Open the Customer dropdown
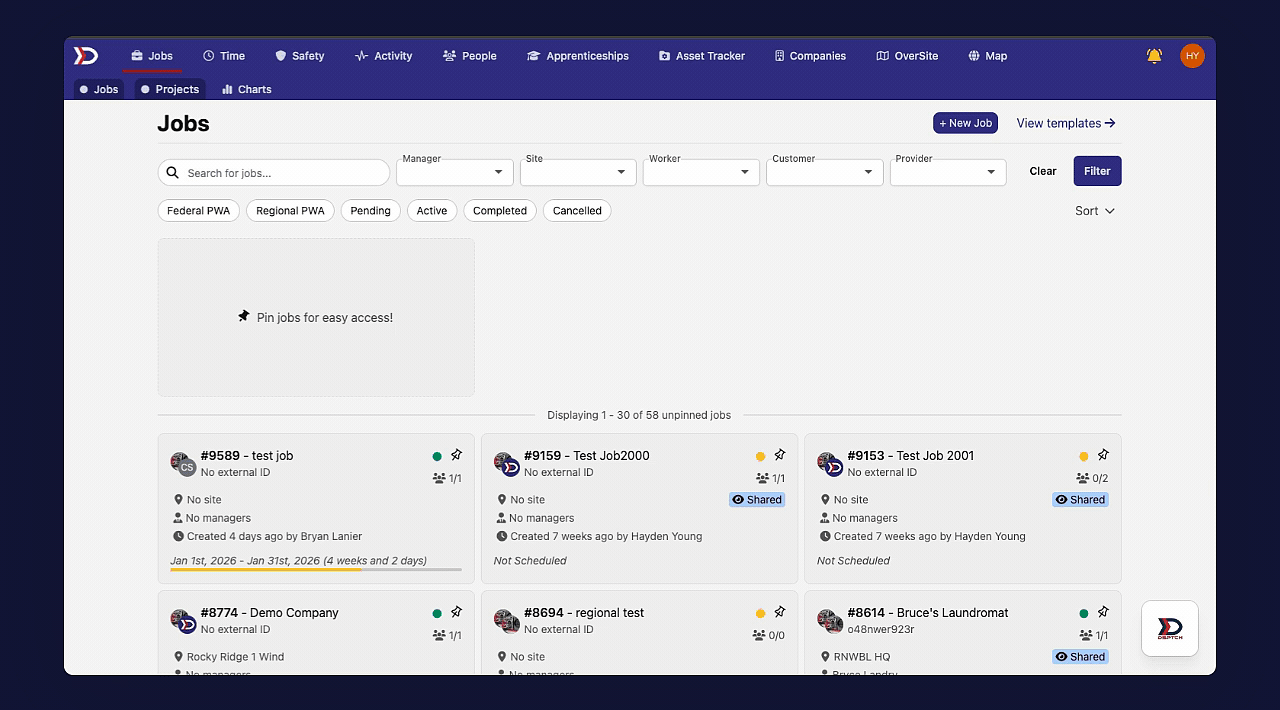1280x710 pixels. point(825,172)
